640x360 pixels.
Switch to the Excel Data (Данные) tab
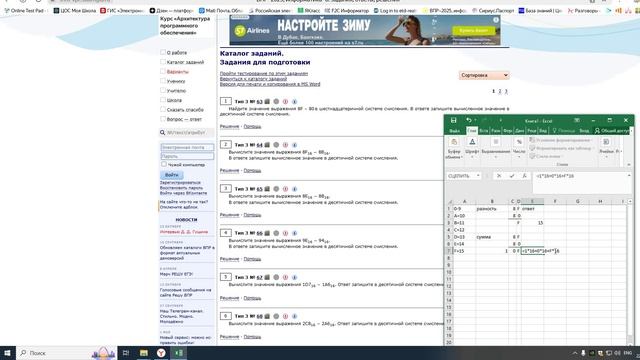(520, 131)
